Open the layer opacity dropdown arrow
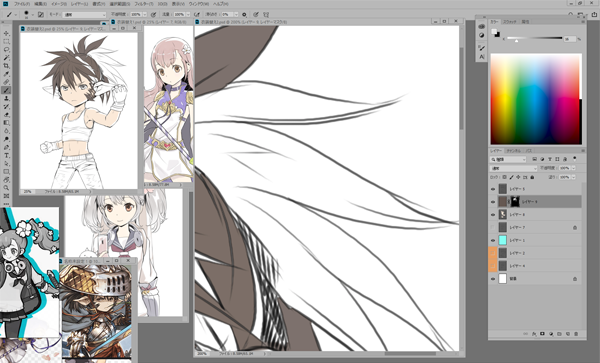Viewport: 600px width, 363px height. [573, 168]
